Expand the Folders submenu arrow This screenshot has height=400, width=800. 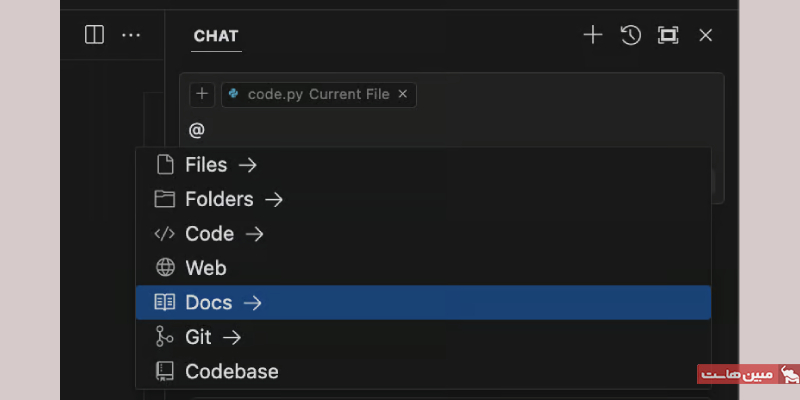pos(273,199)
